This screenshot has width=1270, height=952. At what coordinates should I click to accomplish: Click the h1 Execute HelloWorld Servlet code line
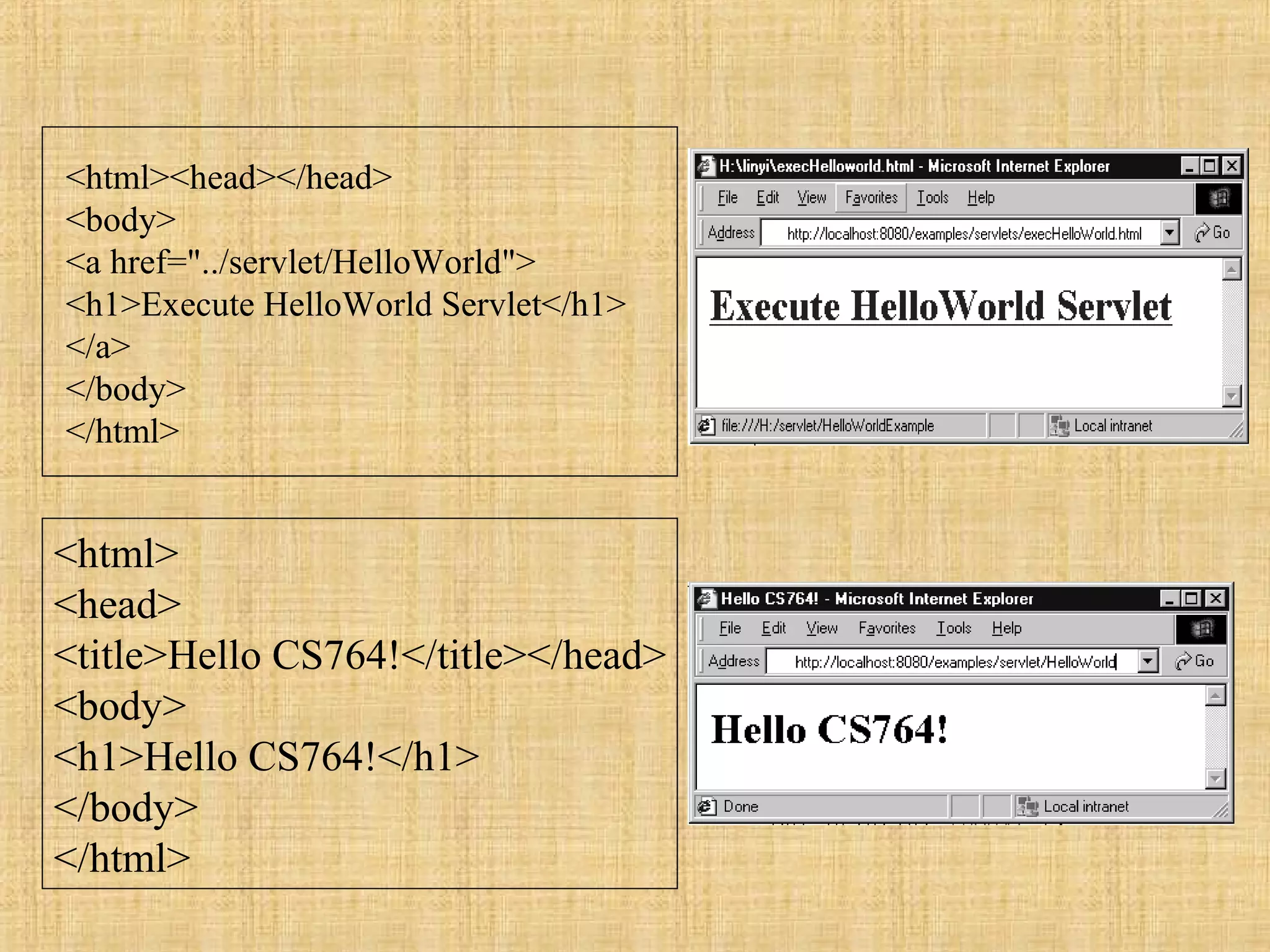346,305
